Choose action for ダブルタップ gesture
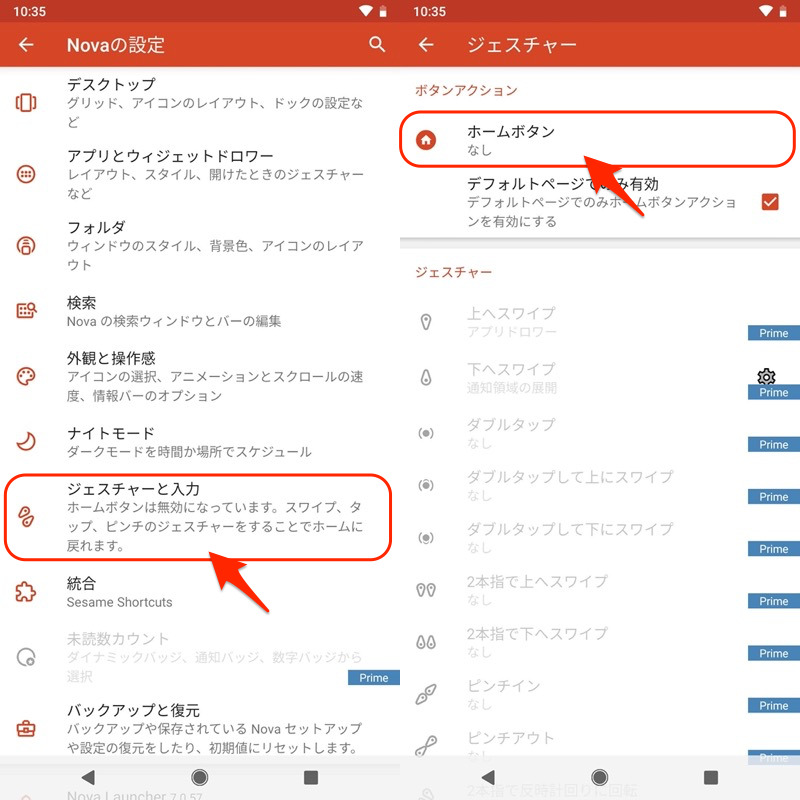This screenshot has width=800, height=800. (x=580, y=433)
